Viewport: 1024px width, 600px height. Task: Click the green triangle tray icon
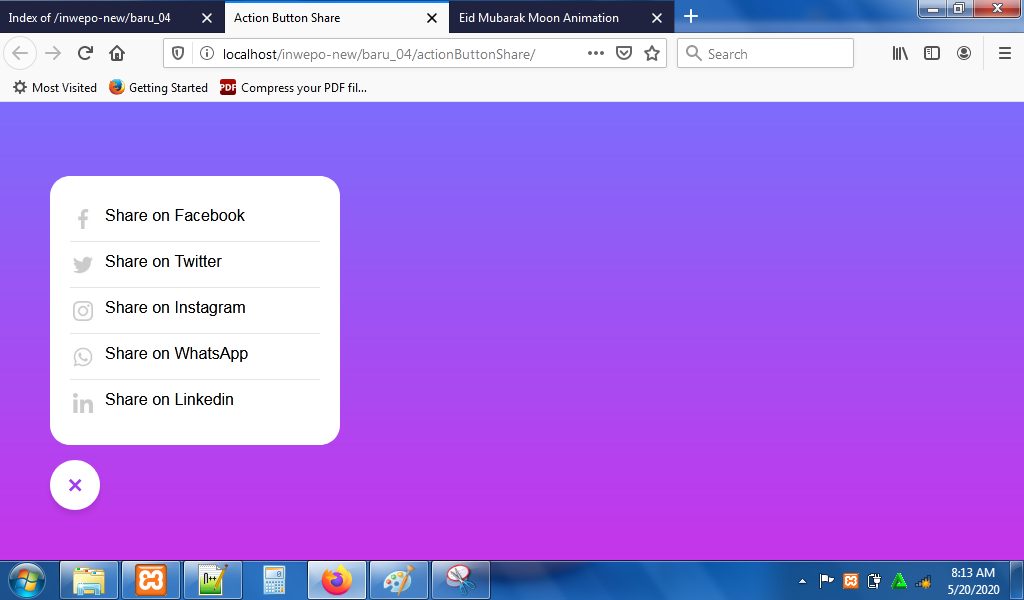click(899, 580)
